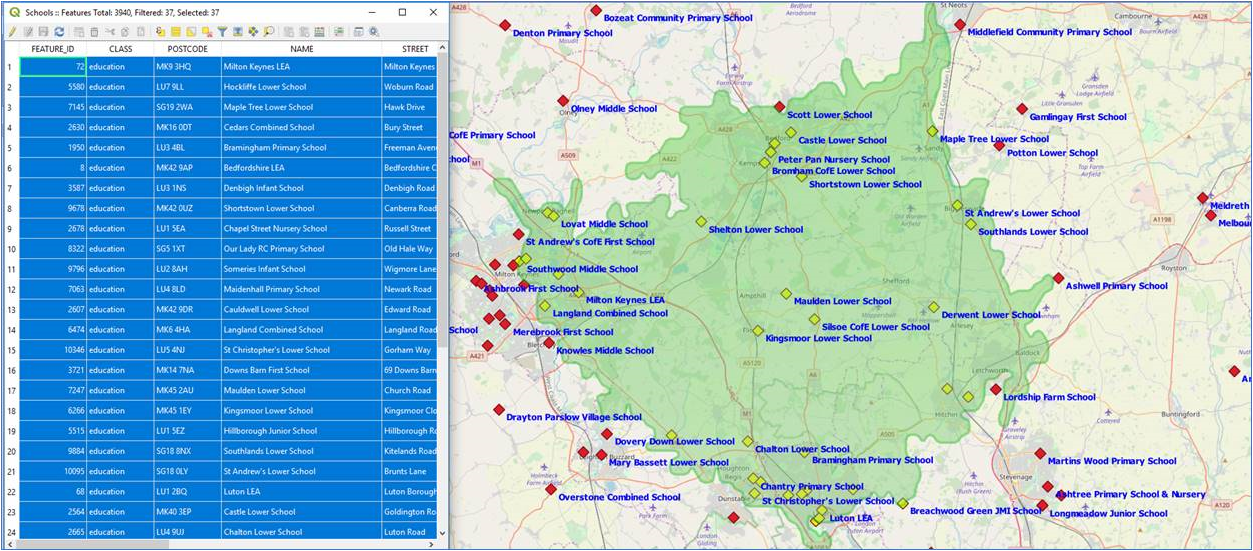Click 'Ashwell Primary School' map label

1116,286
